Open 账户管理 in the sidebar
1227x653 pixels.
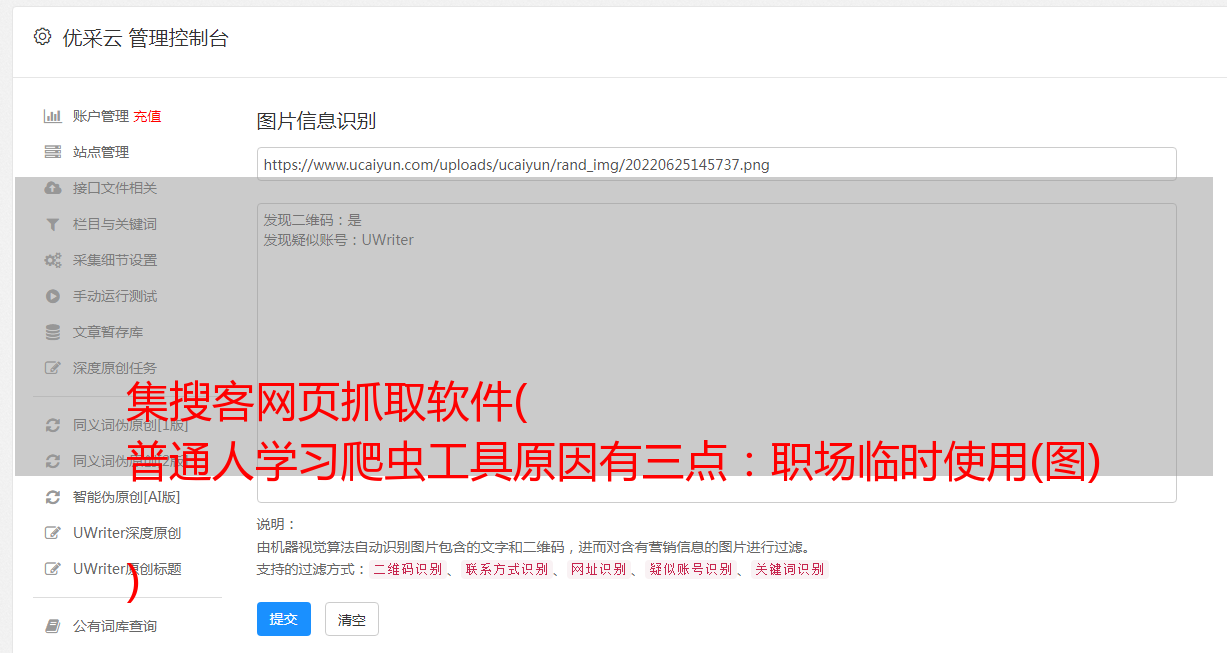(x=101, y=116)
